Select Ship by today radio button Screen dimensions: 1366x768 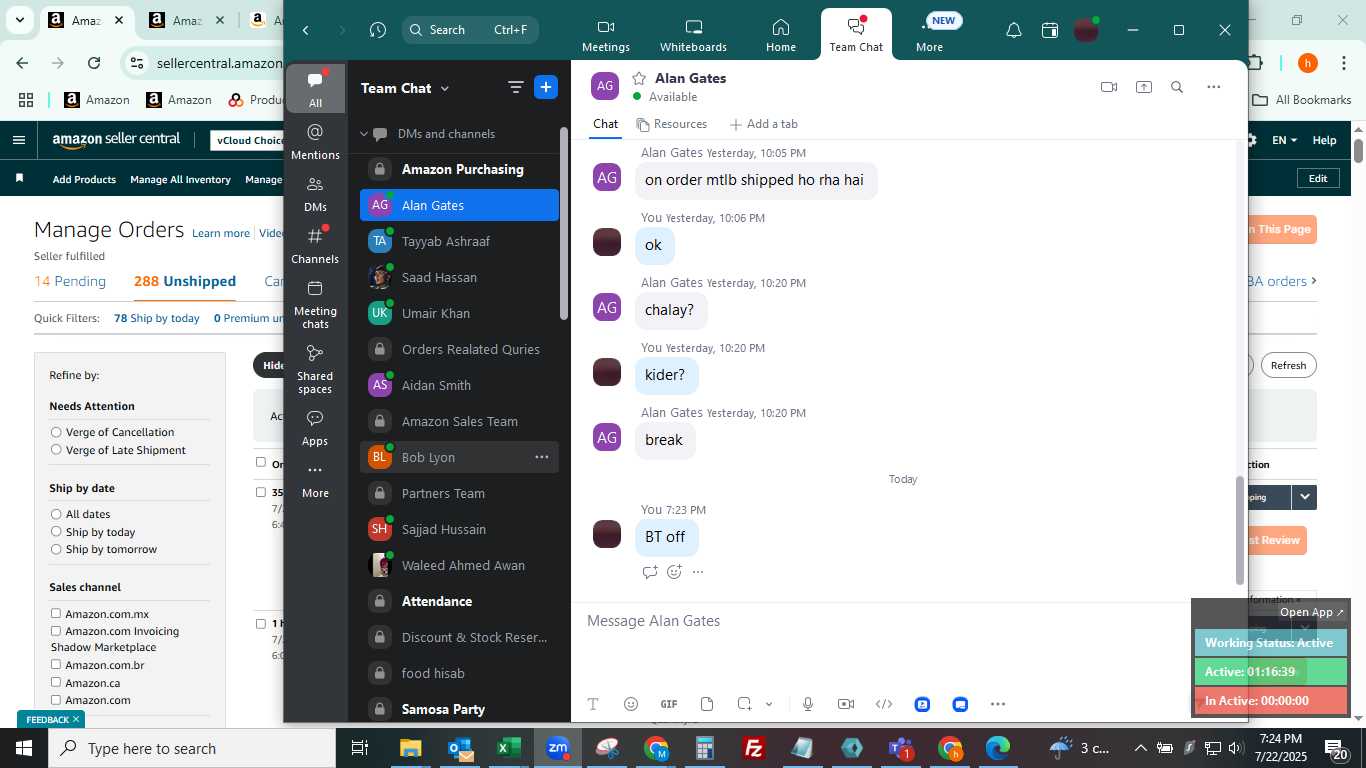[56, 532]
